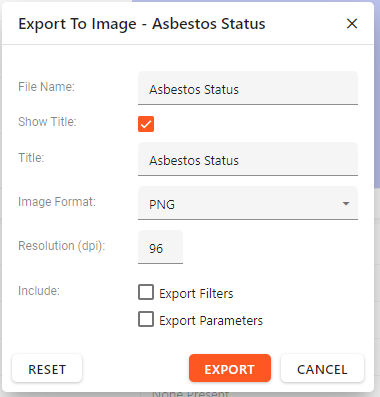This screenshot has height=397, width=380.
Task: Click the Export Filters label text
Action: click(196, 294)
